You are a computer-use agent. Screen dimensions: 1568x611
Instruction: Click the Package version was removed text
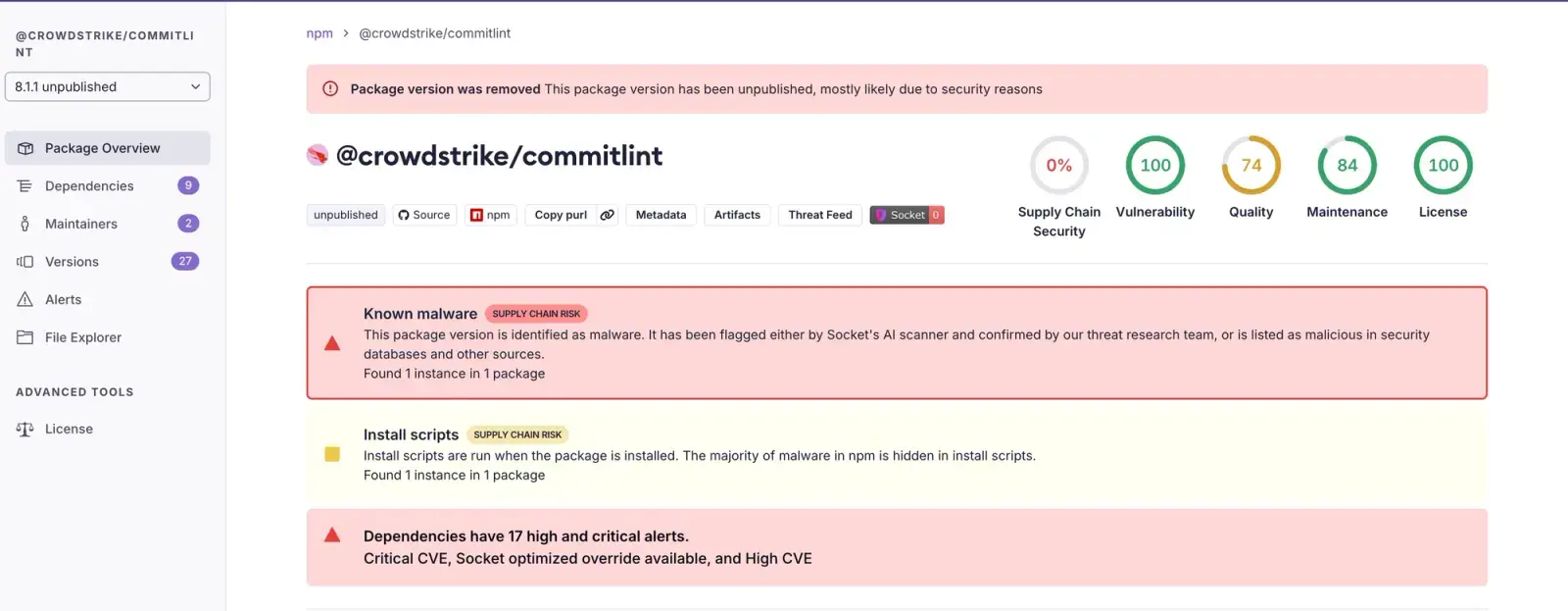(x=446, y=89)
